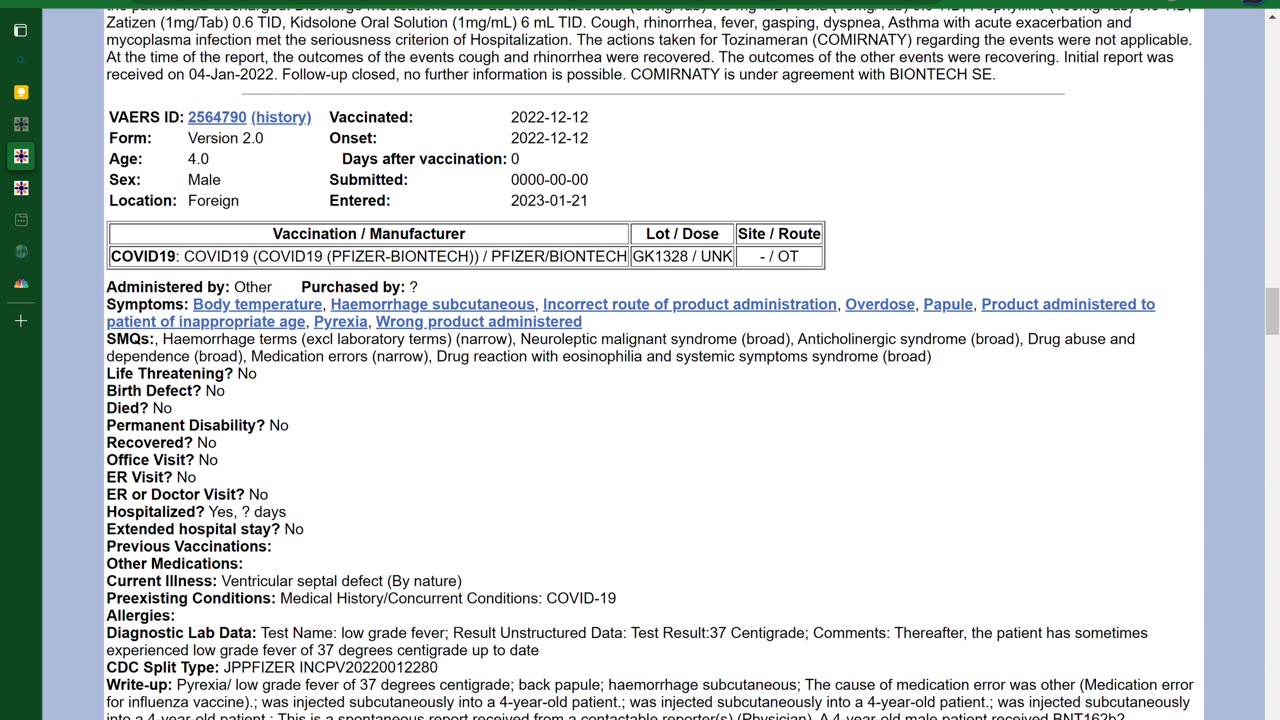Click the 'SMQs:' label
Image resolution: width=1280 pixels, height=720 pixels.
pyautogui.click(x=130, y=339)
